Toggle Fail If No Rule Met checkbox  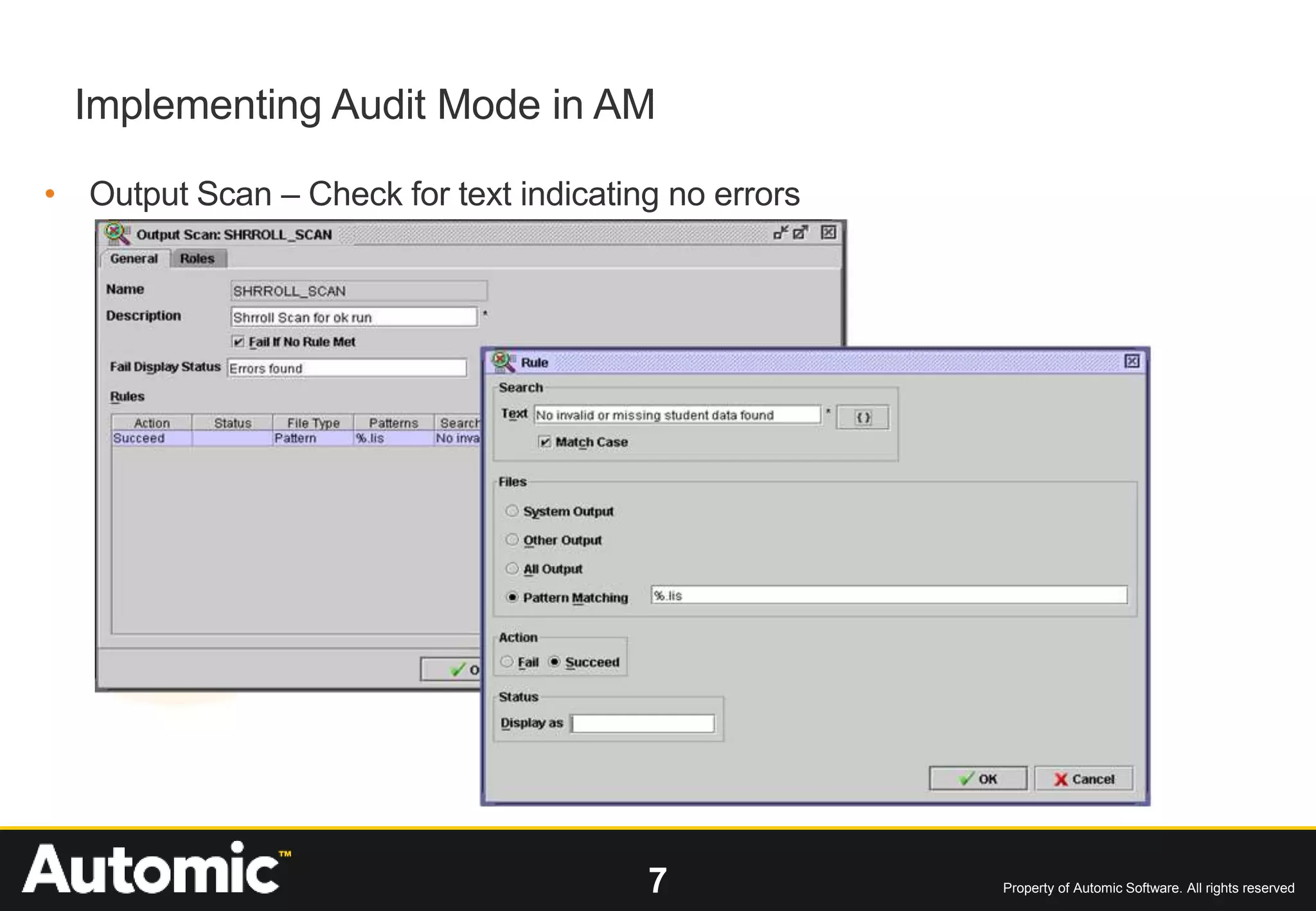tap(238, 342)
